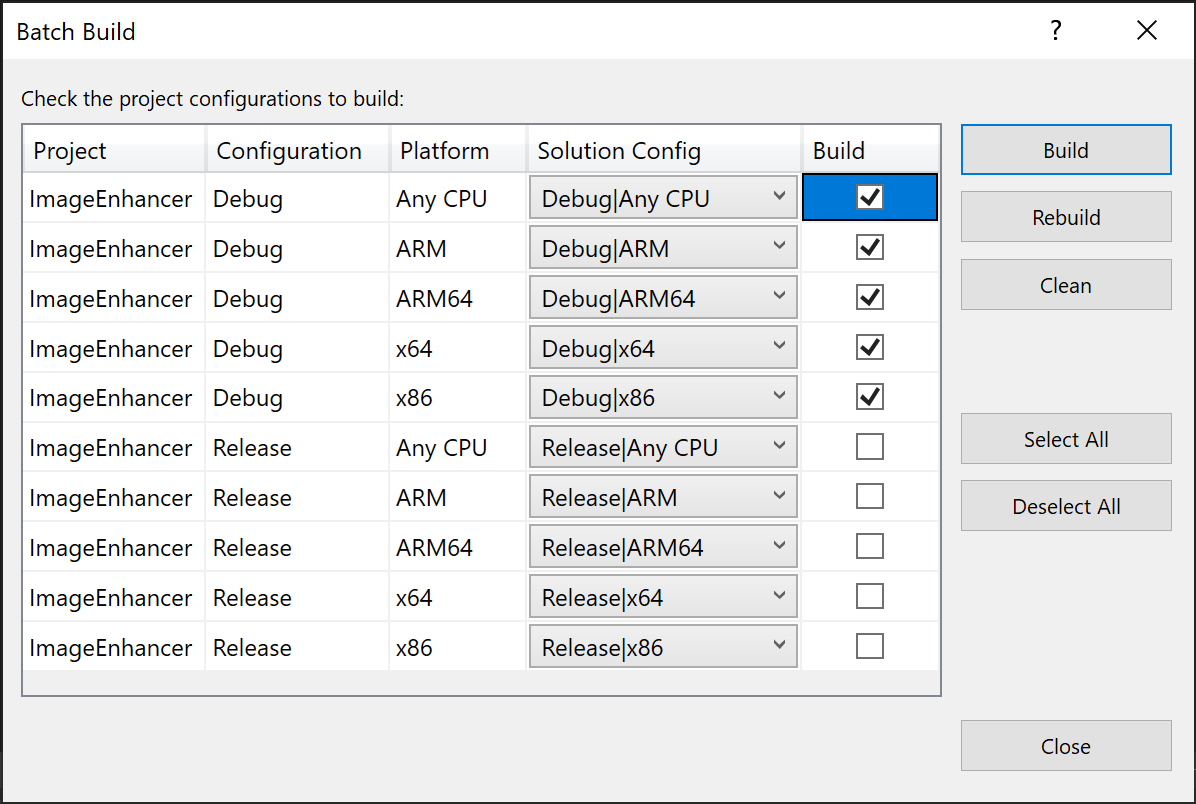Image resolution: width=1196 pixels, height=804 pixels.
Task: Click Deselect All button
Action: point(1066,506)
